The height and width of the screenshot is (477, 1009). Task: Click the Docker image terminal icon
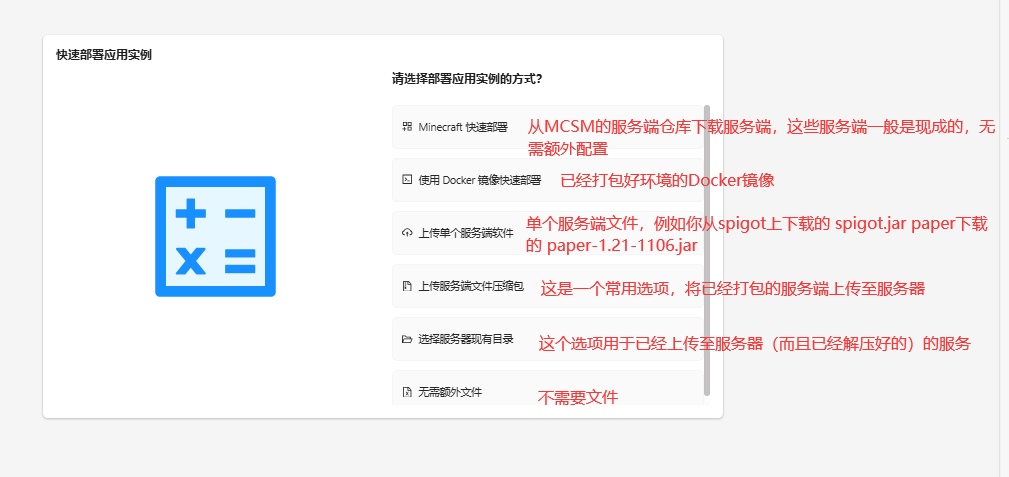(x=407, y=180)
